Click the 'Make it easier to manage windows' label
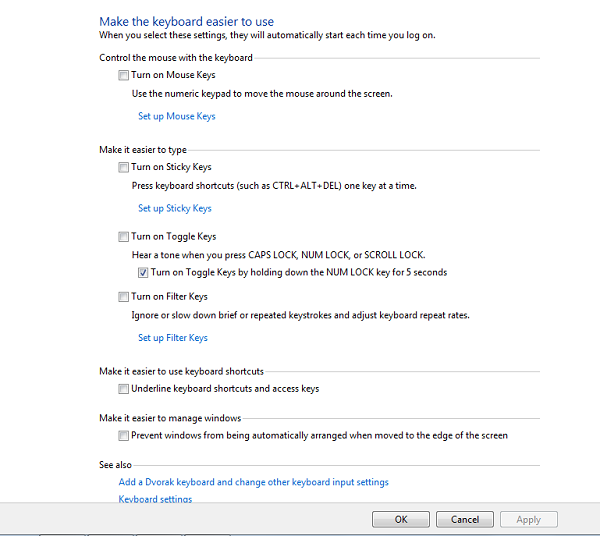 (170, 418)
